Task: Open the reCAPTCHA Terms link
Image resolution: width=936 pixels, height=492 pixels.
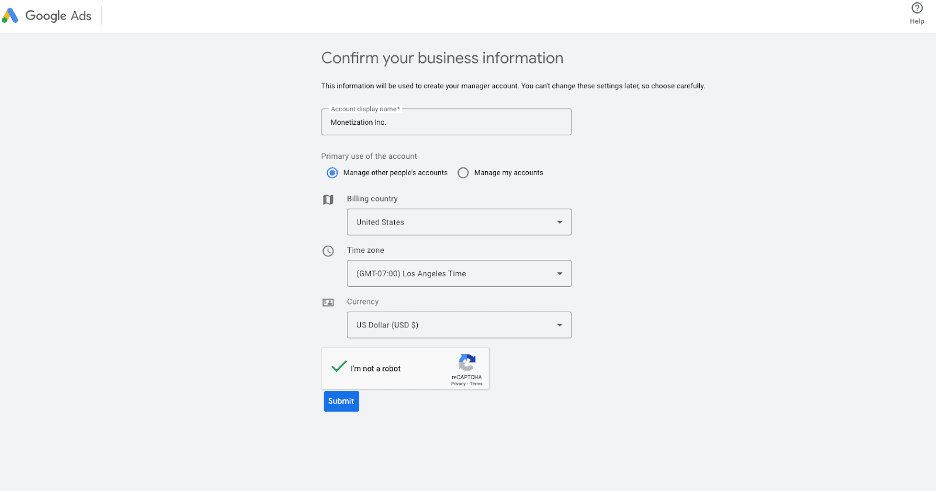Action: pos(476,384)
